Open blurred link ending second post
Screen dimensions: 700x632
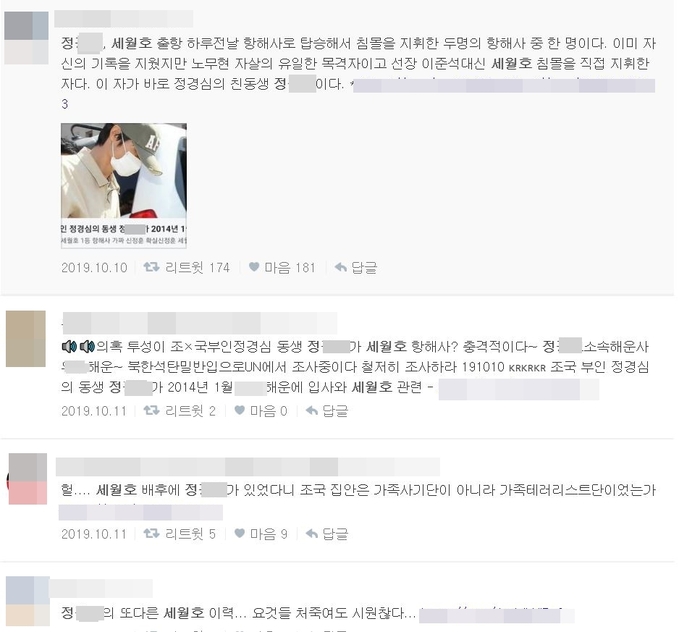(519, 389)
